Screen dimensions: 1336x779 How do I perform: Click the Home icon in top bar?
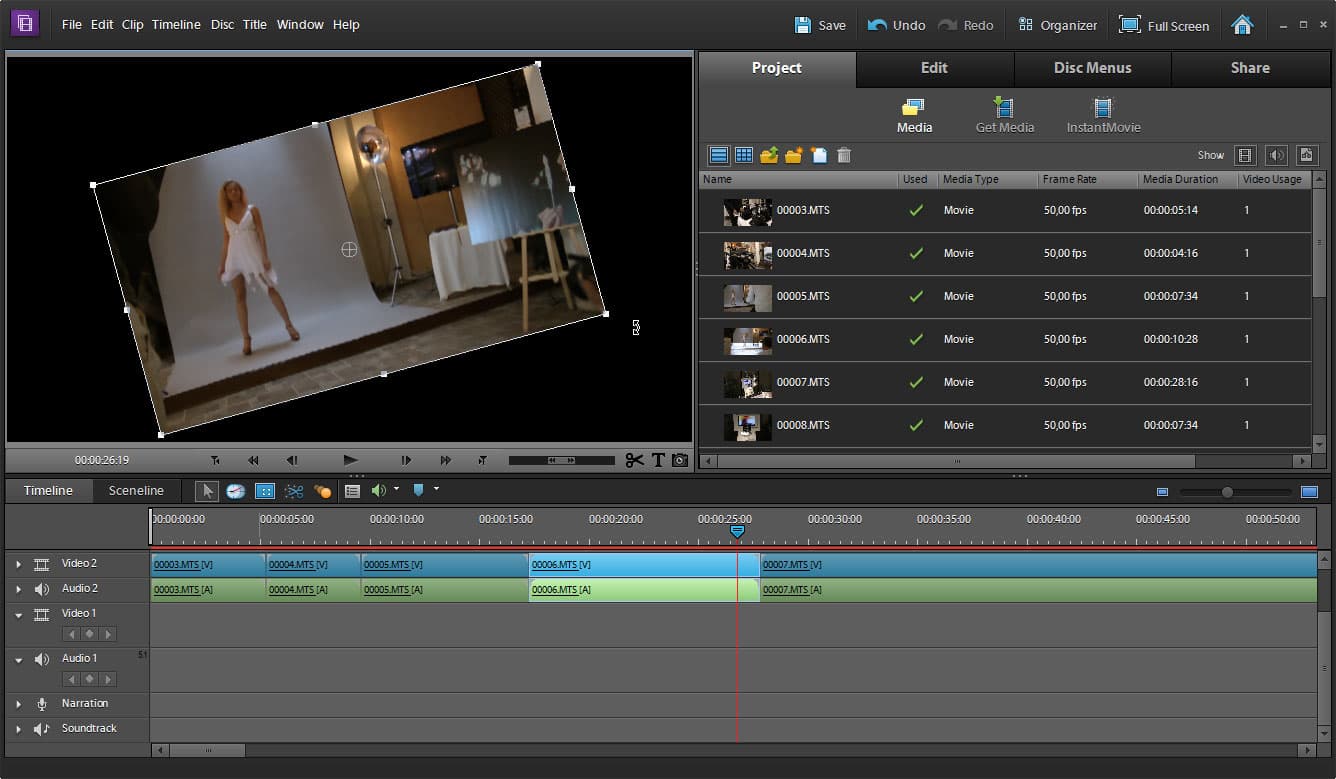click(x=1242, y=25)
